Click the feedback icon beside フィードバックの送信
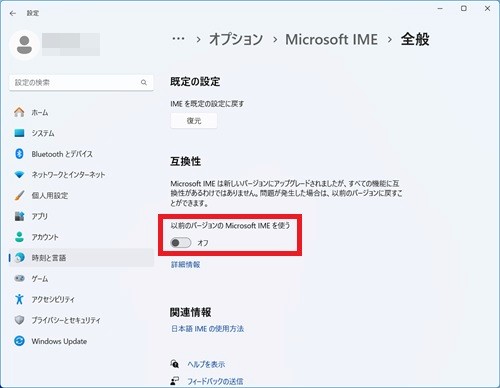The height and width of the screenshot is (388, 500). 175,381
